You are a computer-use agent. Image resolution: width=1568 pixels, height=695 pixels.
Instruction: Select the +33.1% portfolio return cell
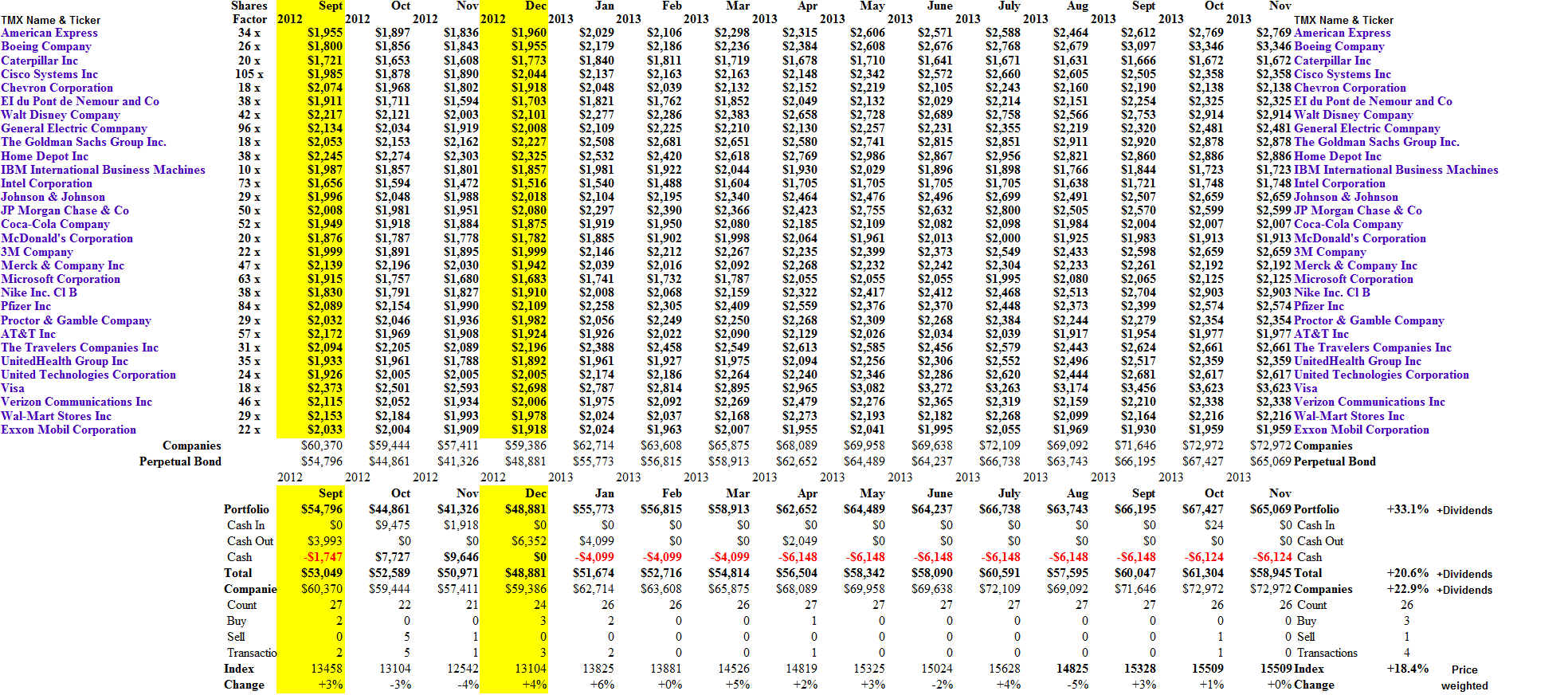click(1407, 509)
